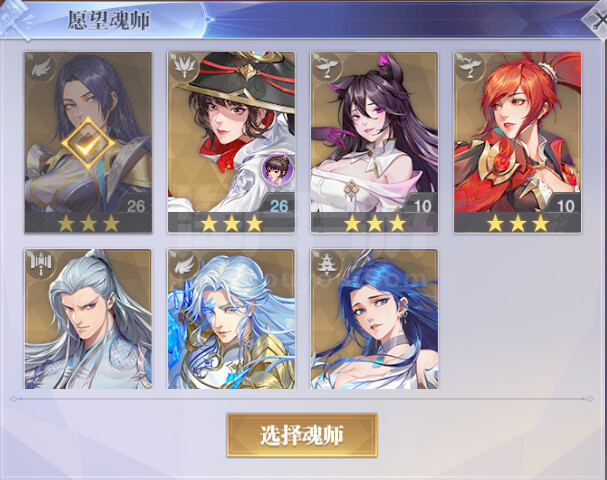Click the 愿望魂师 title header
The image size is (607, 480).
point(108,20)
